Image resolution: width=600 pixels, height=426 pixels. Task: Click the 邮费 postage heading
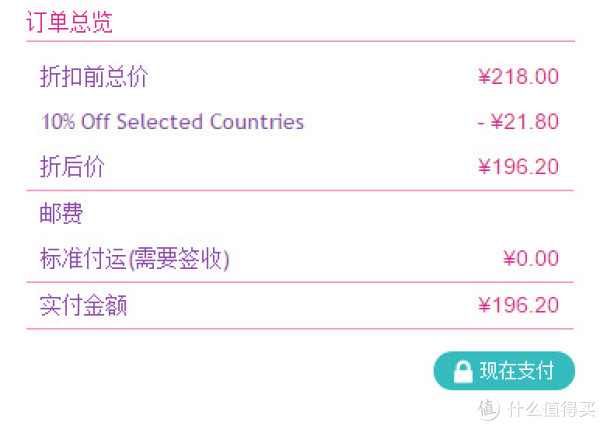(x=61, y=213)
